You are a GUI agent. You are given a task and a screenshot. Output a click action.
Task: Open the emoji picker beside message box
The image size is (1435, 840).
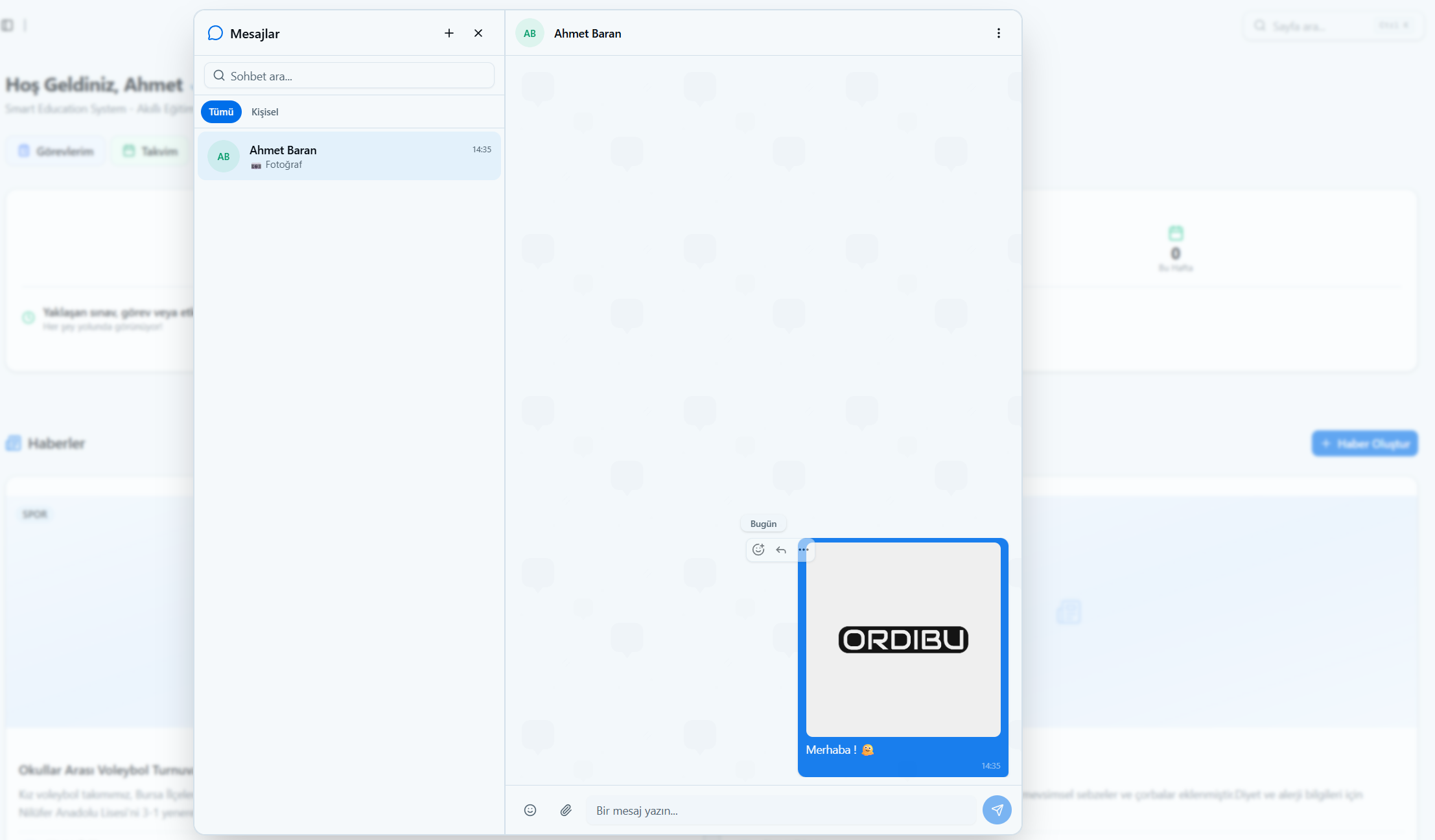(x=530, y=810)
